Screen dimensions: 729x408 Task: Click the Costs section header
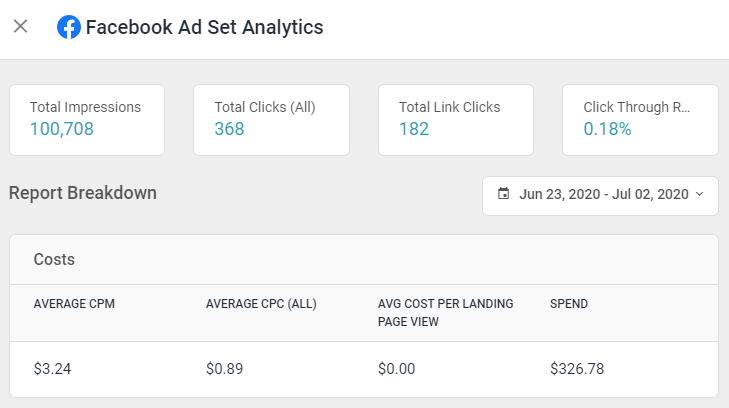pyautogui.click(x=54, y=259)
